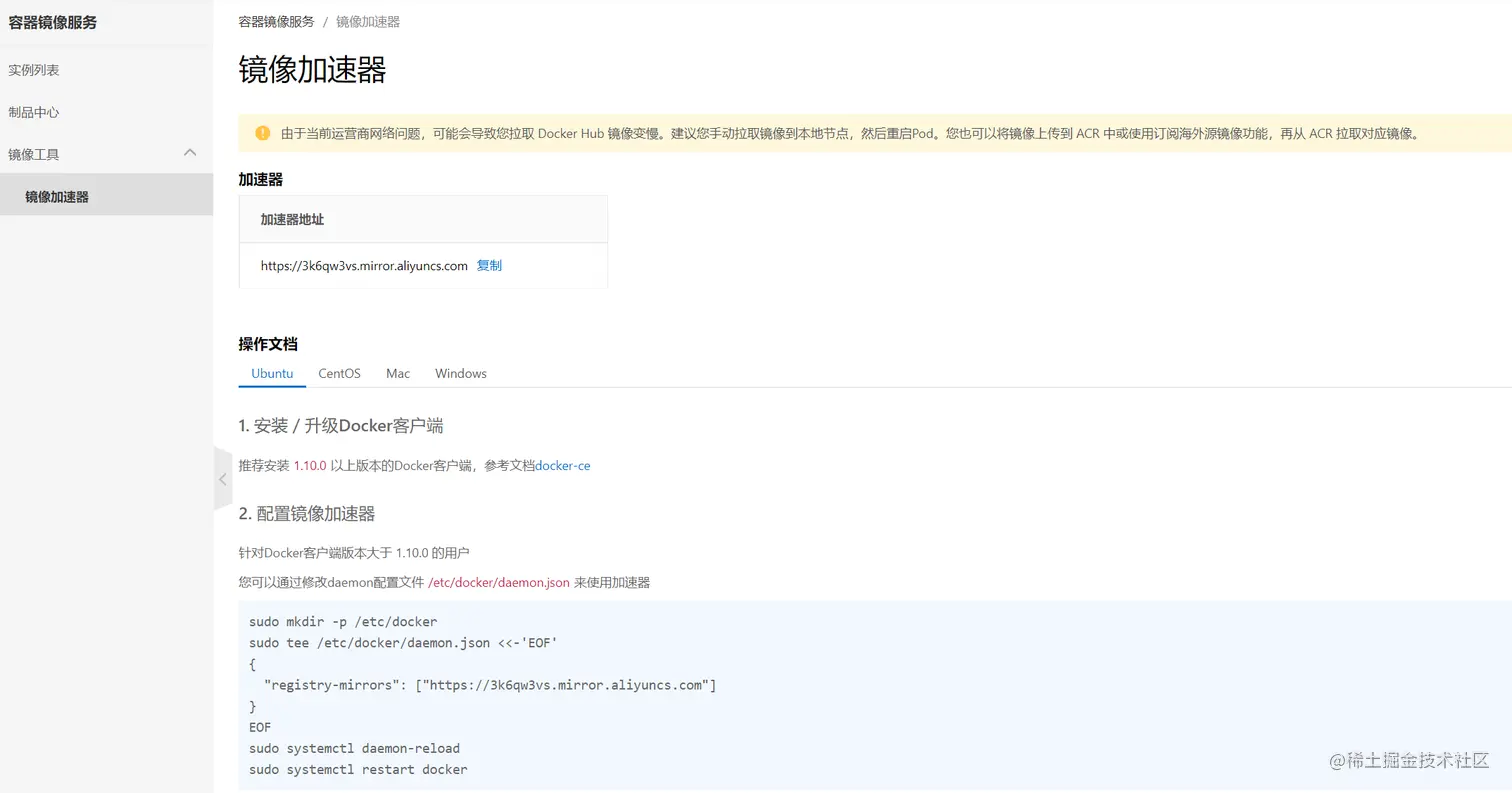Collapse the 镜像工具 menu chevron

tap(190, 153)
